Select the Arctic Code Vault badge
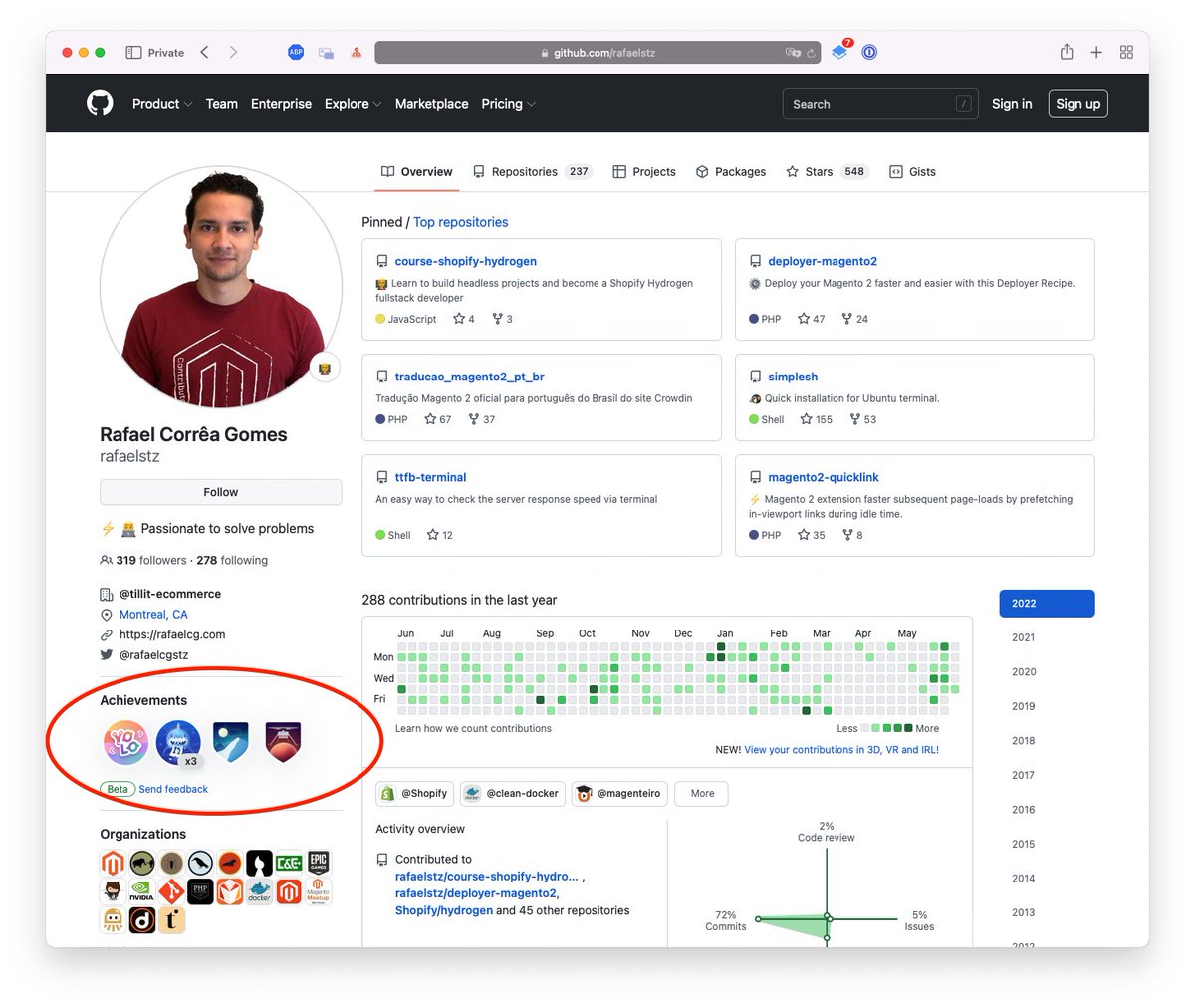The image size is (1195, 1008). click(x=231, y=742)
